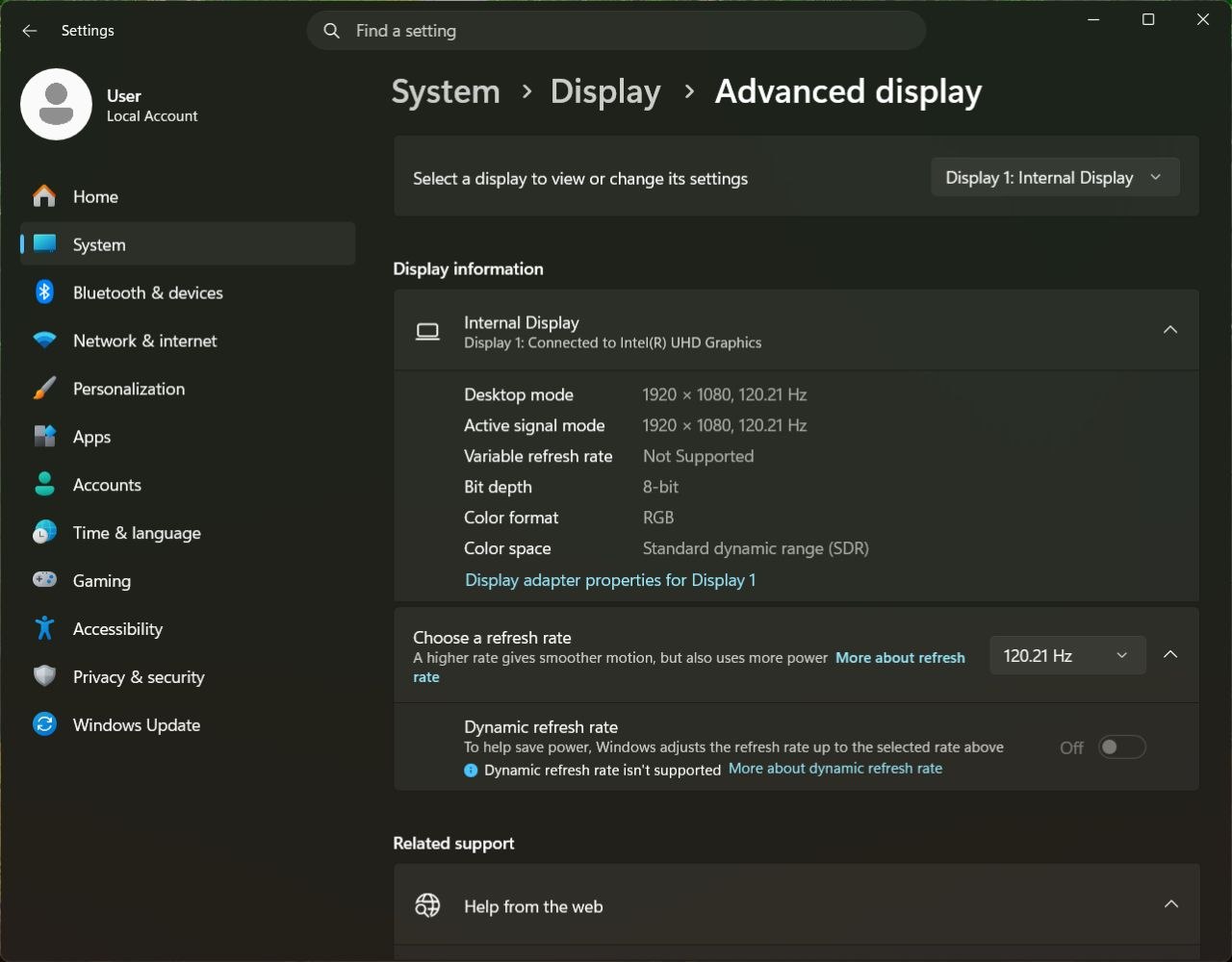Focus the Find a setting search box
The width and height of the screenshot is (1232, 962).
coord(616,31)
